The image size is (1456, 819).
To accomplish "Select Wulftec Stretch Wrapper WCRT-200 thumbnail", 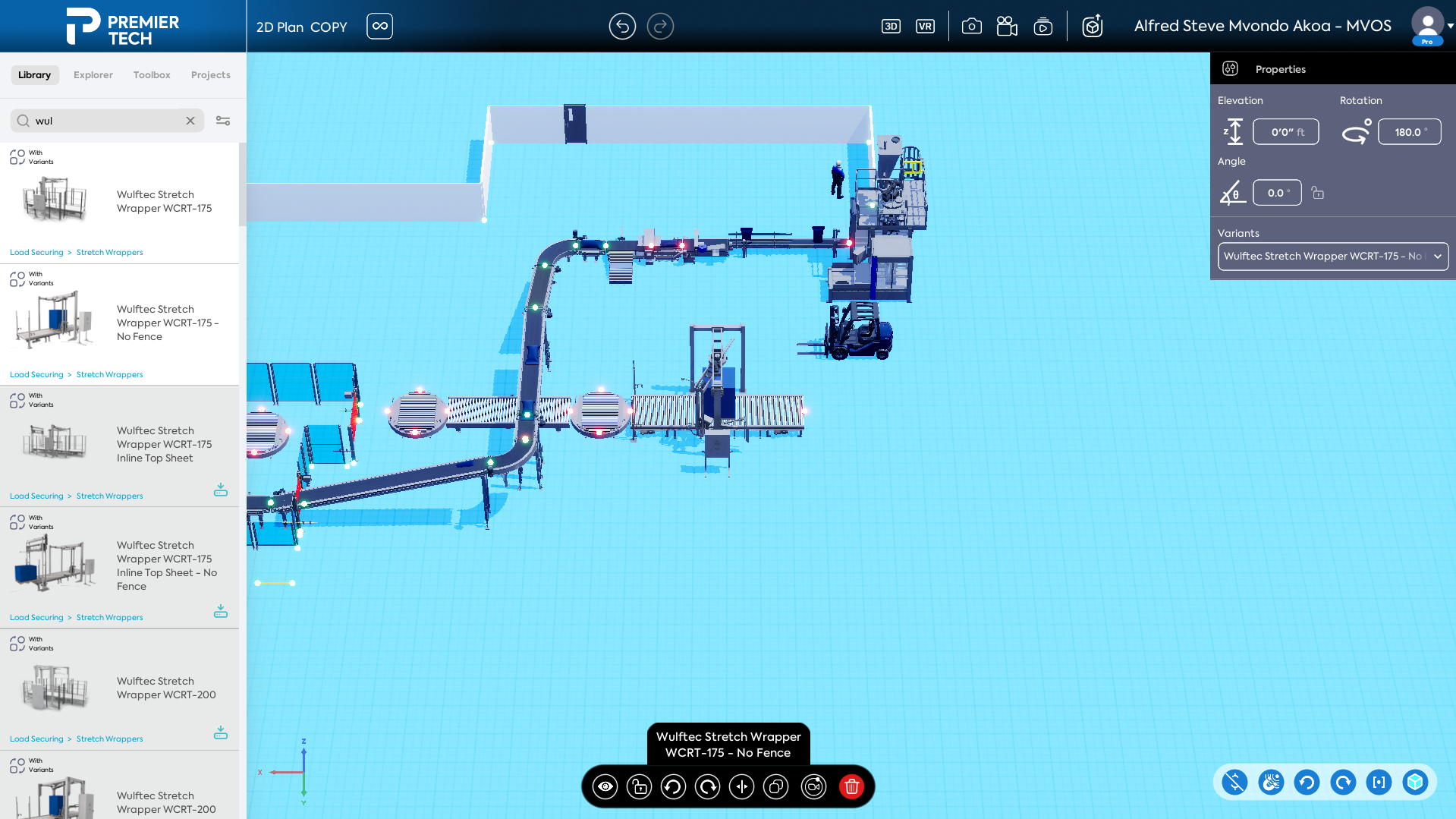I will pyautogui.click(x=55, y=687).
